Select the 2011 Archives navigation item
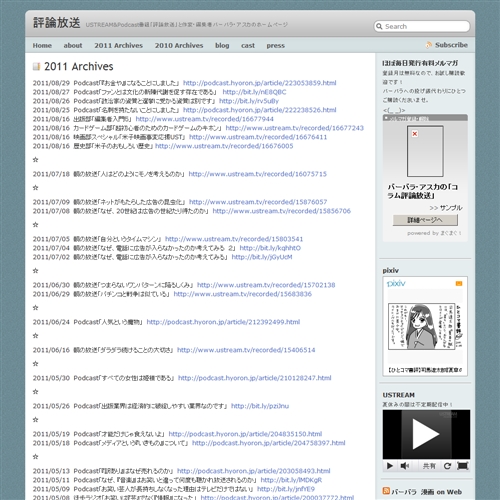 pyautogui.click(x=118, y=45)
